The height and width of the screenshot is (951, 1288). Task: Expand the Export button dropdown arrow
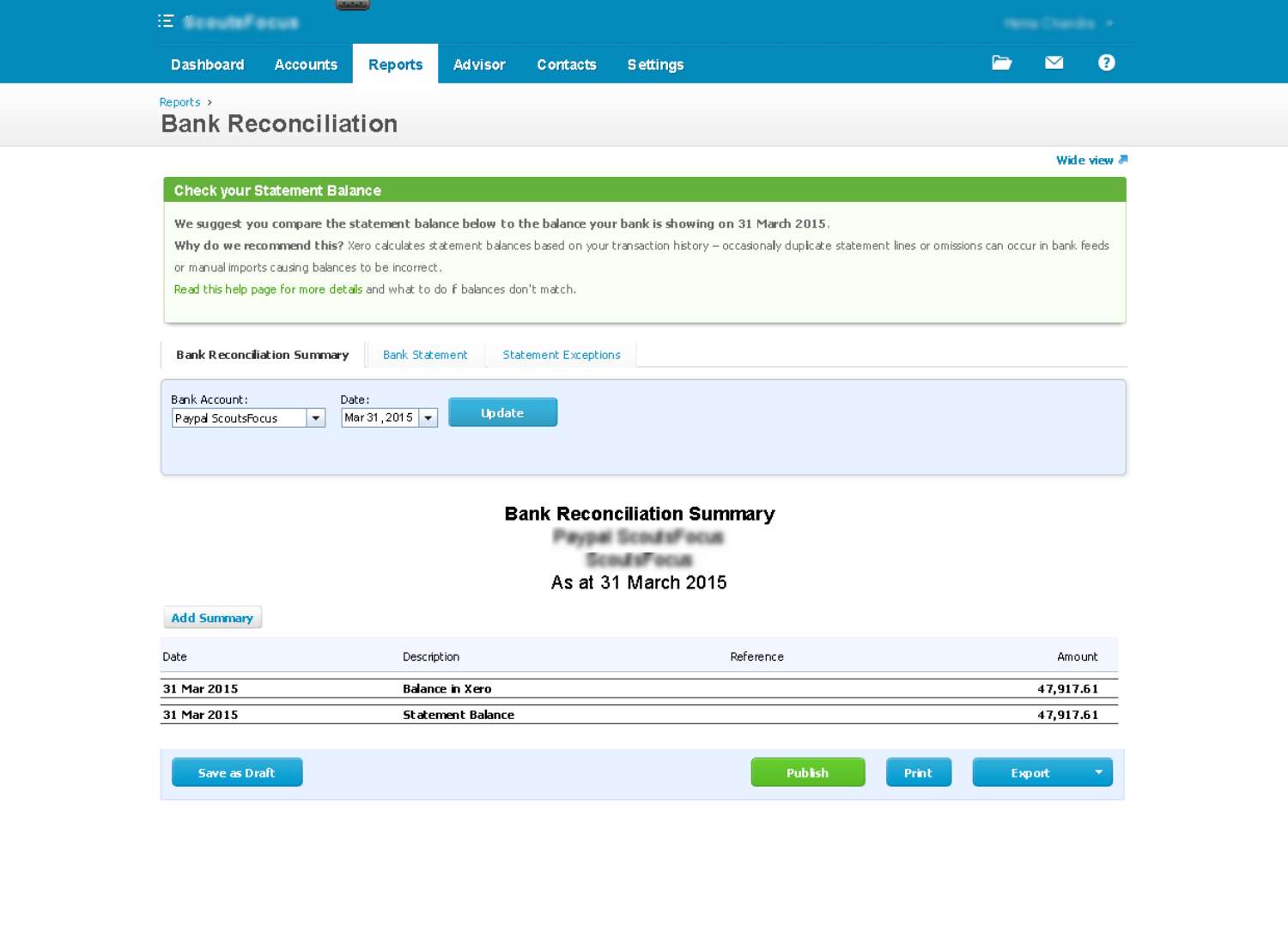click(1097, 771)
